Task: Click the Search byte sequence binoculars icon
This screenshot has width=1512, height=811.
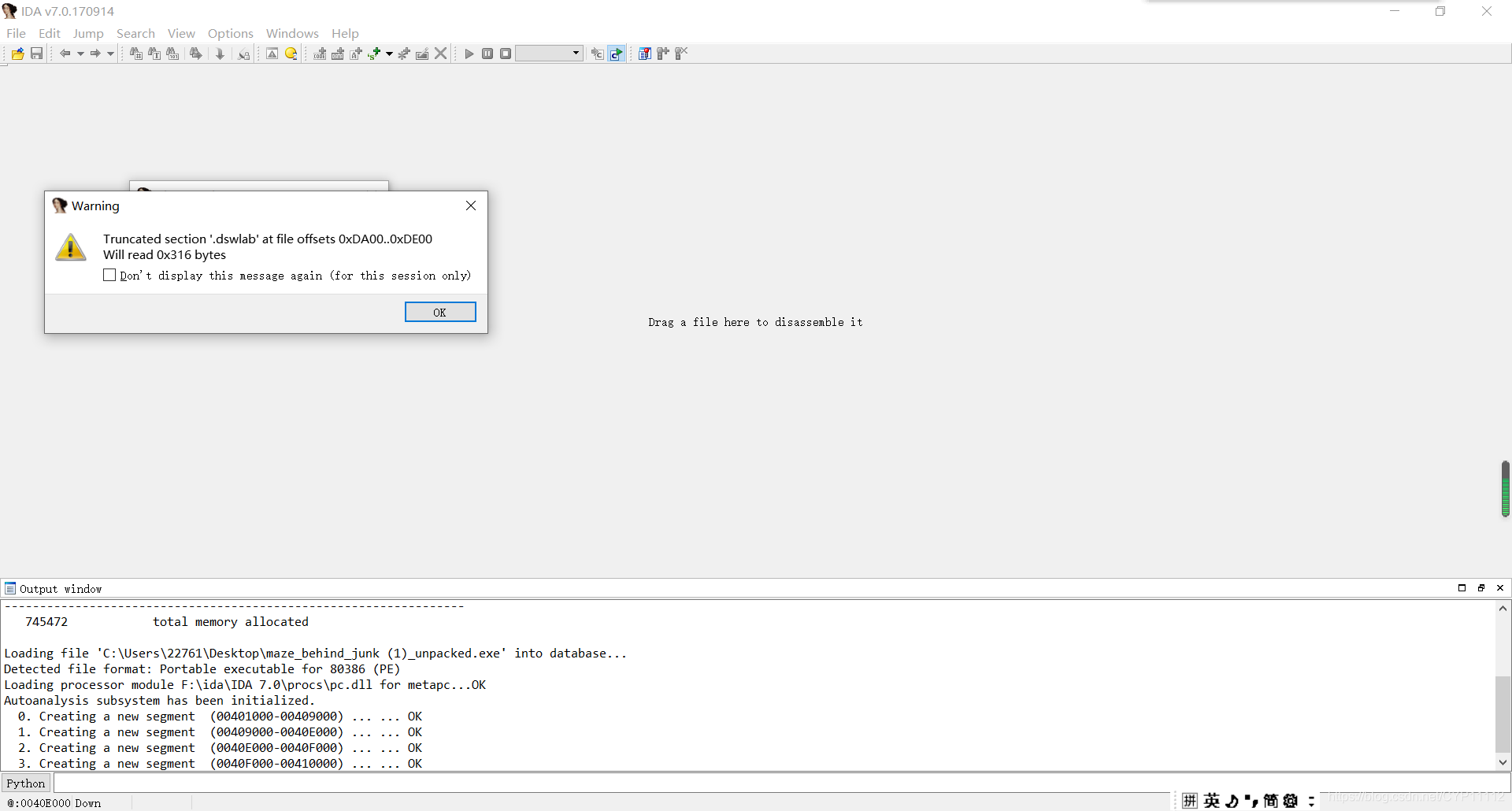Action: click(172, 54)
